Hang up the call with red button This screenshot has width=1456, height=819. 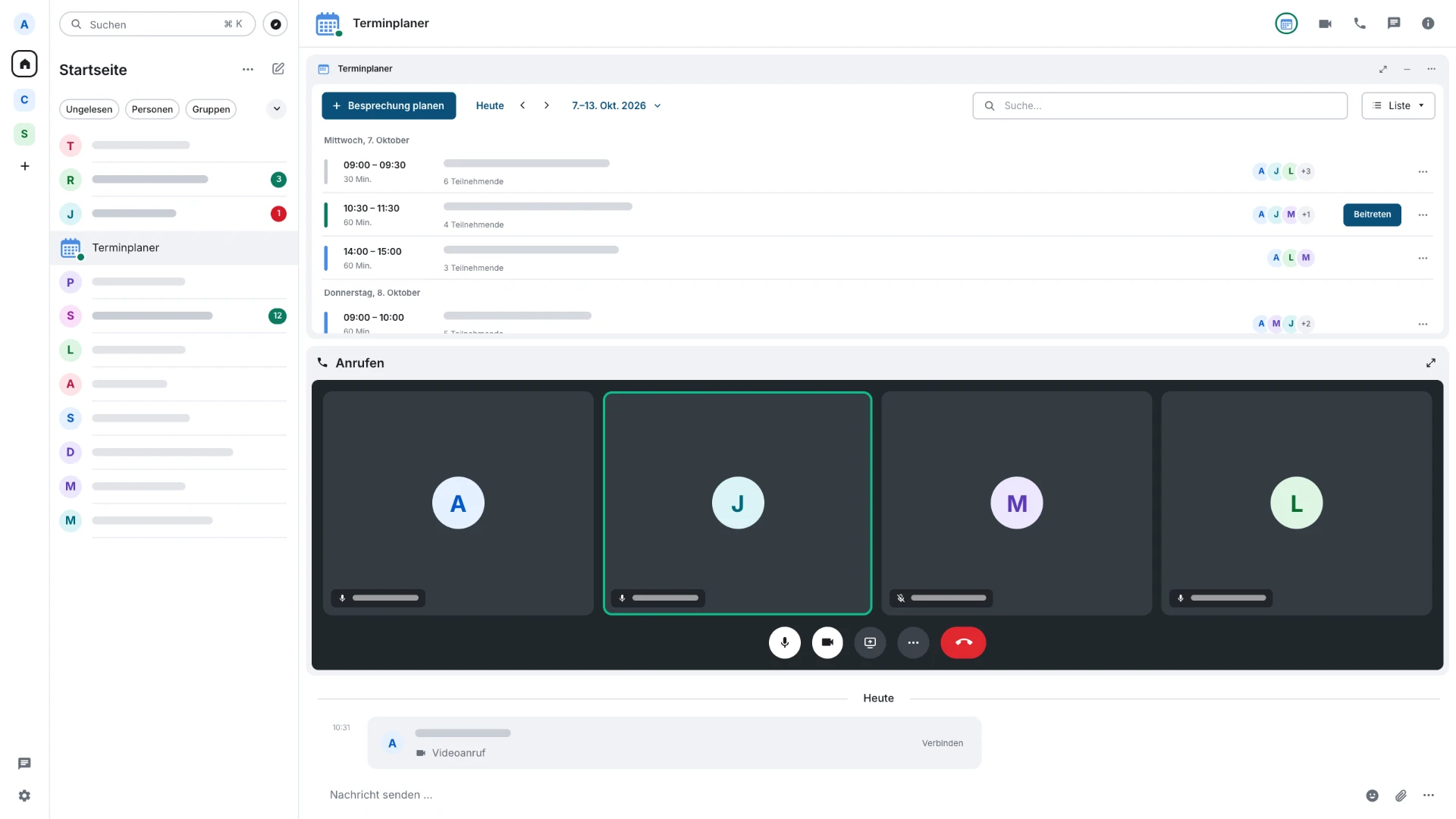click(x=963, y=642)
